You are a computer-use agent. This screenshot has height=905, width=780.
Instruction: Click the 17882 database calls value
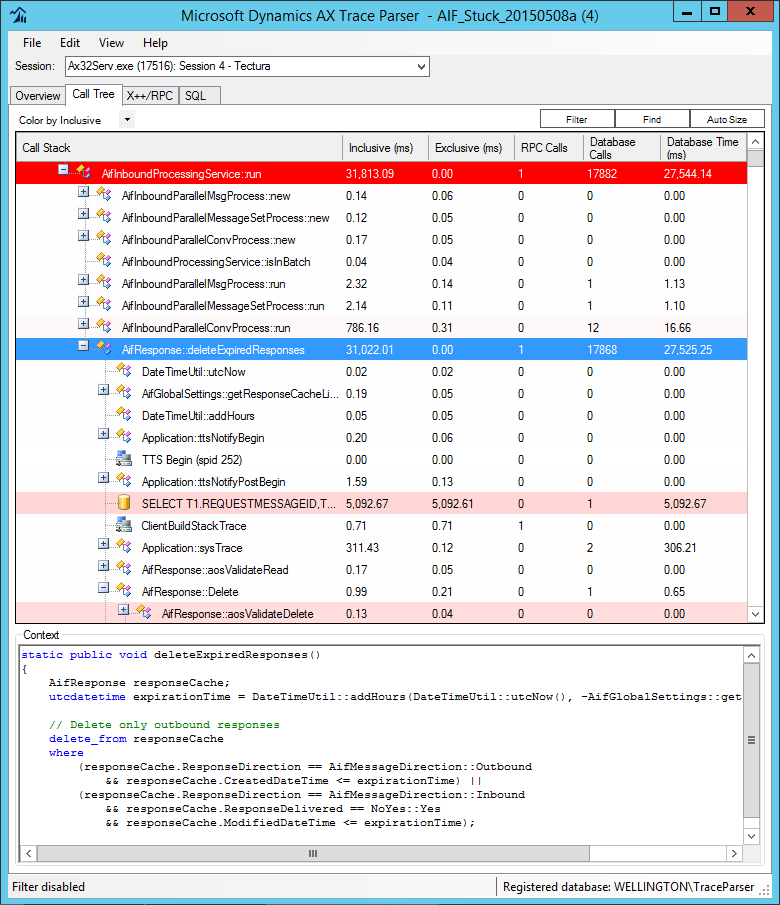602,174
